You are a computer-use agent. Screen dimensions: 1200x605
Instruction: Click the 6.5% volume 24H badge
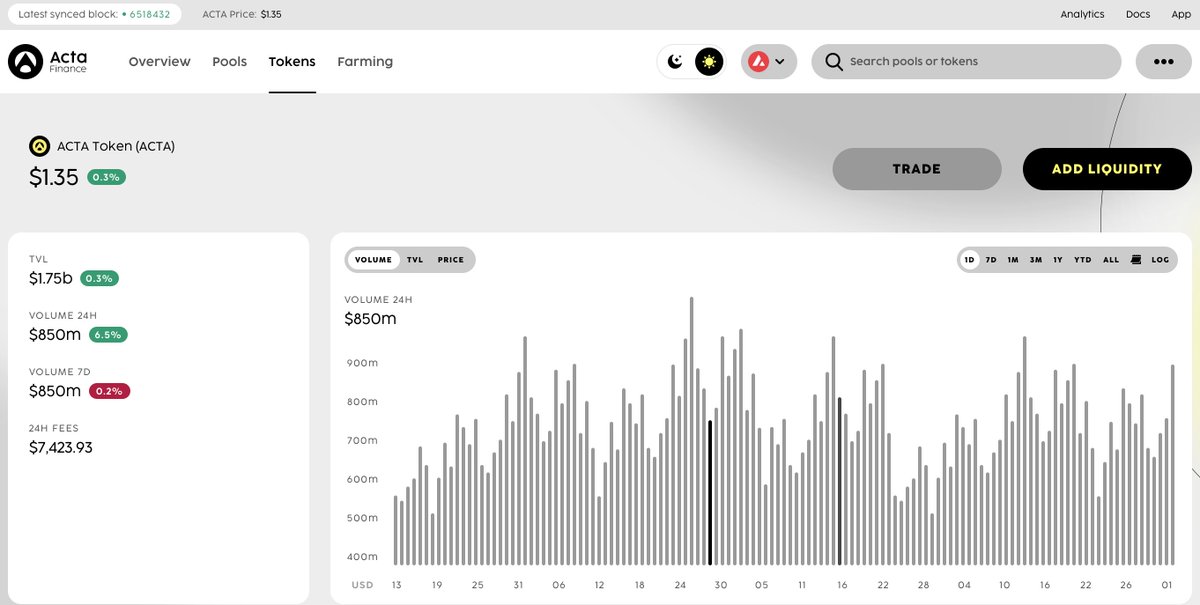point(108,335)
